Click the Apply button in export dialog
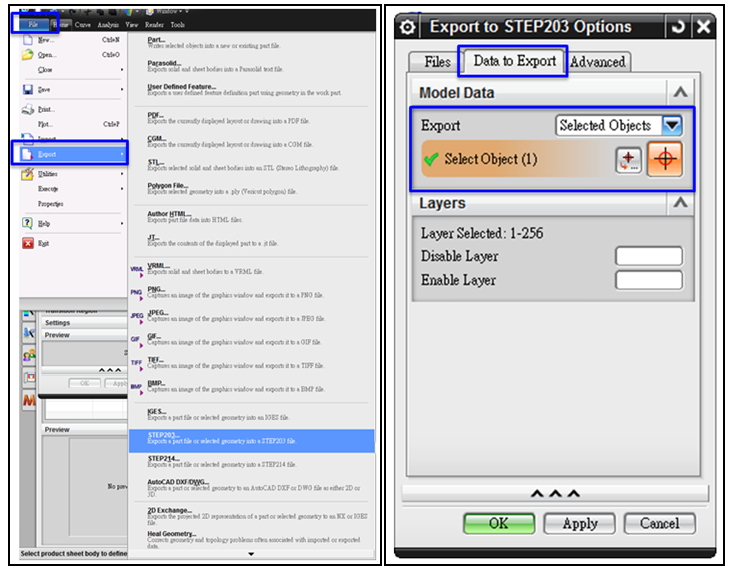This screenshot has height=572, width=732. [579, 523]
